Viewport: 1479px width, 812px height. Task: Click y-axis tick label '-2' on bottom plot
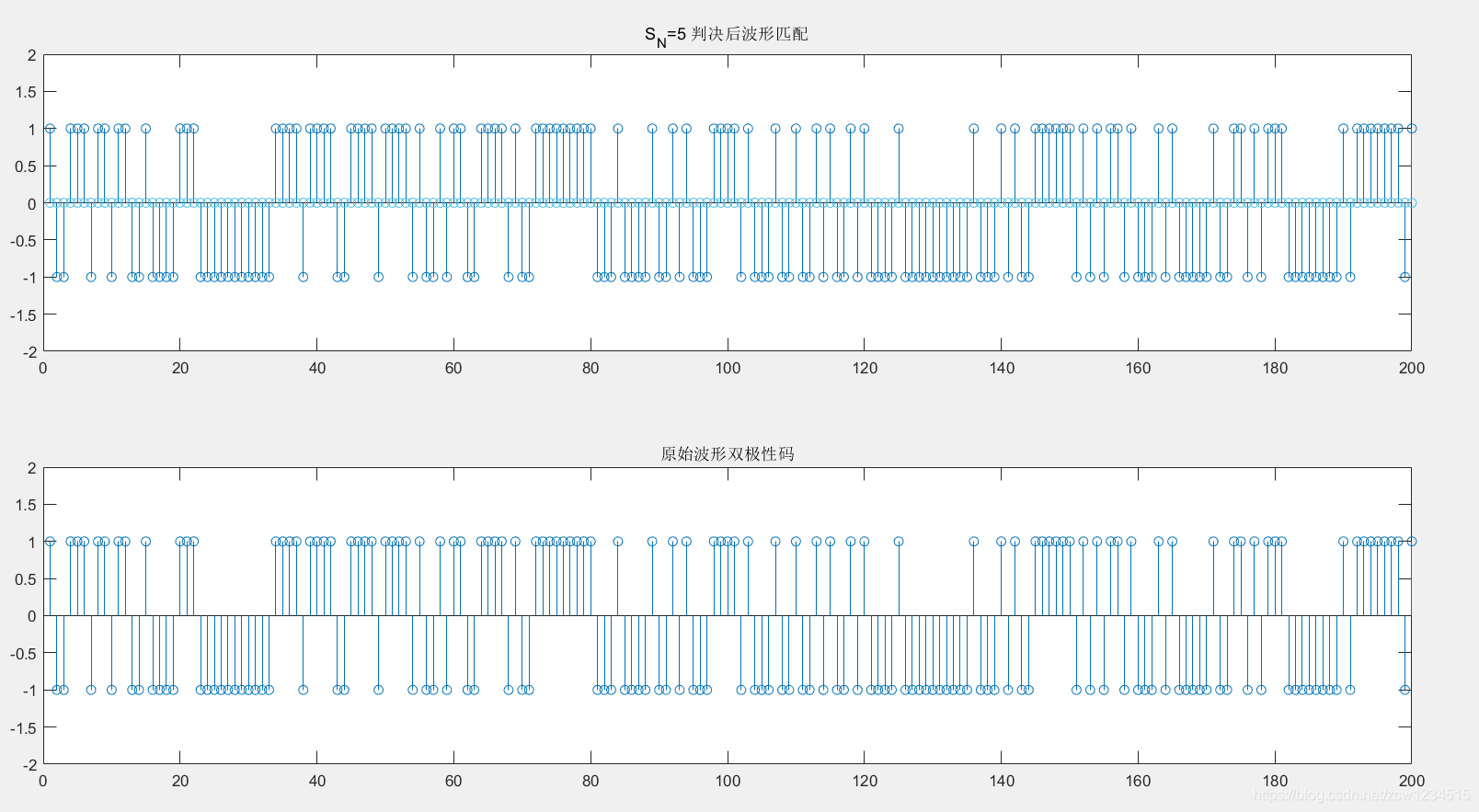click(x=29, y=765)
